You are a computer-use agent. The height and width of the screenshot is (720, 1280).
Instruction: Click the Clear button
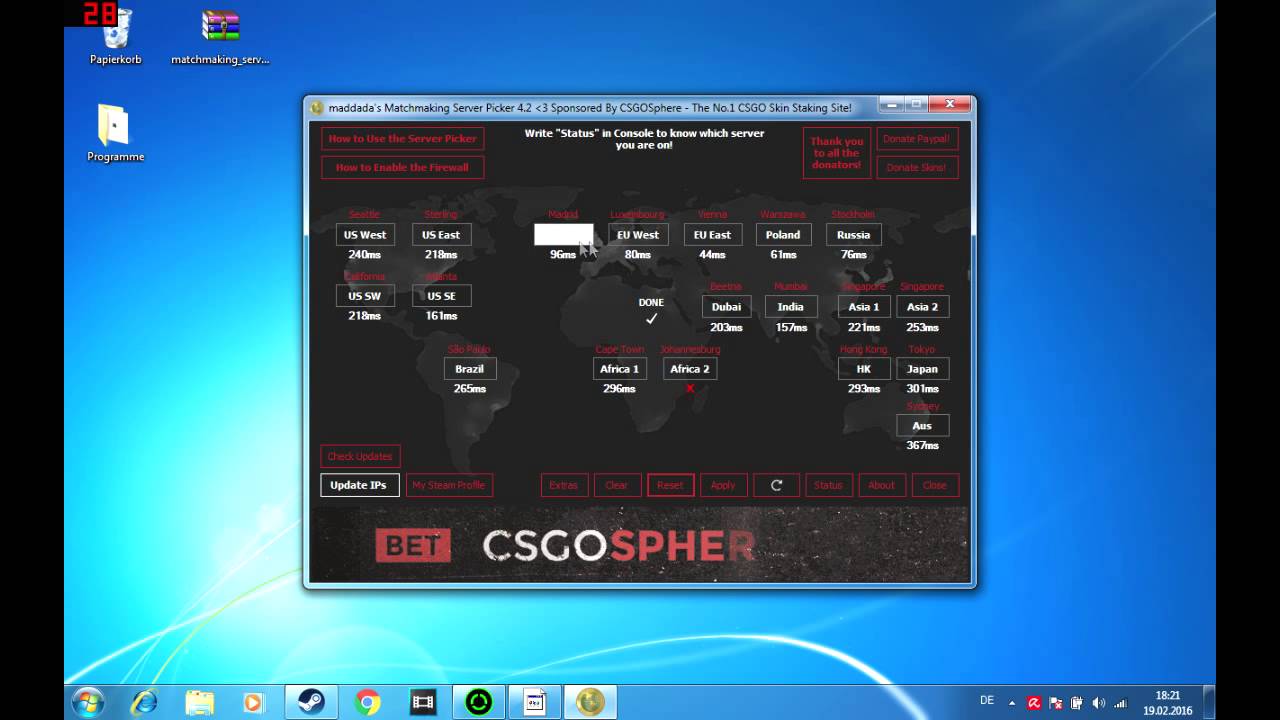(617, 485)
